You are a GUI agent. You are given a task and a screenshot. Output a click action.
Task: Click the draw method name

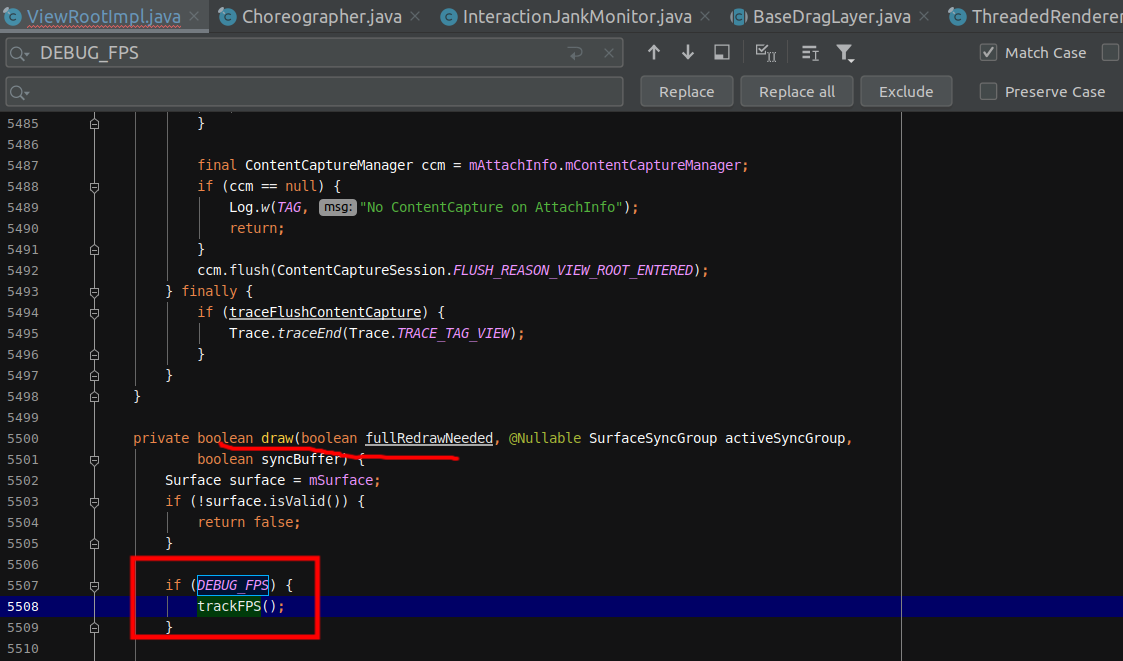pos(277,438)
